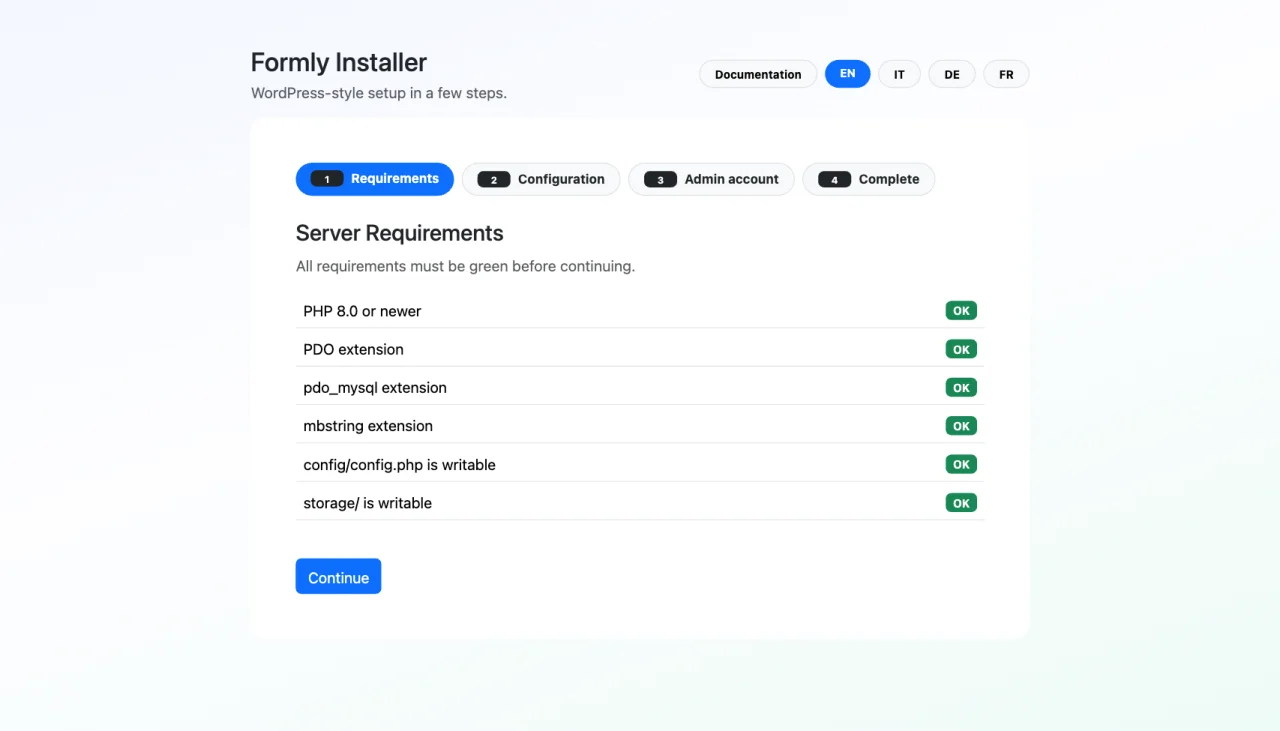
Task: Switch language to IT
Action: tap(899, 74)
